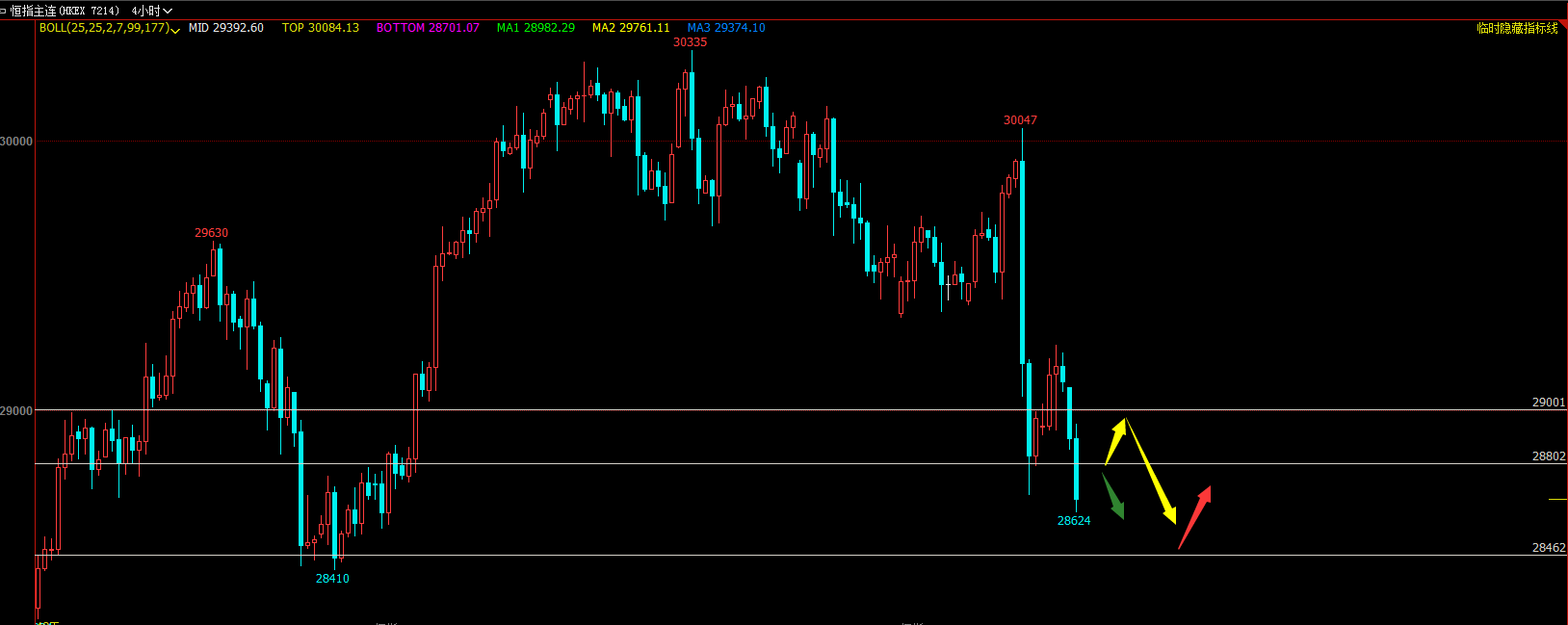Click the MID 29392.60 value
The height and width of the screenshot is (625, 1568).
(226, 28)
